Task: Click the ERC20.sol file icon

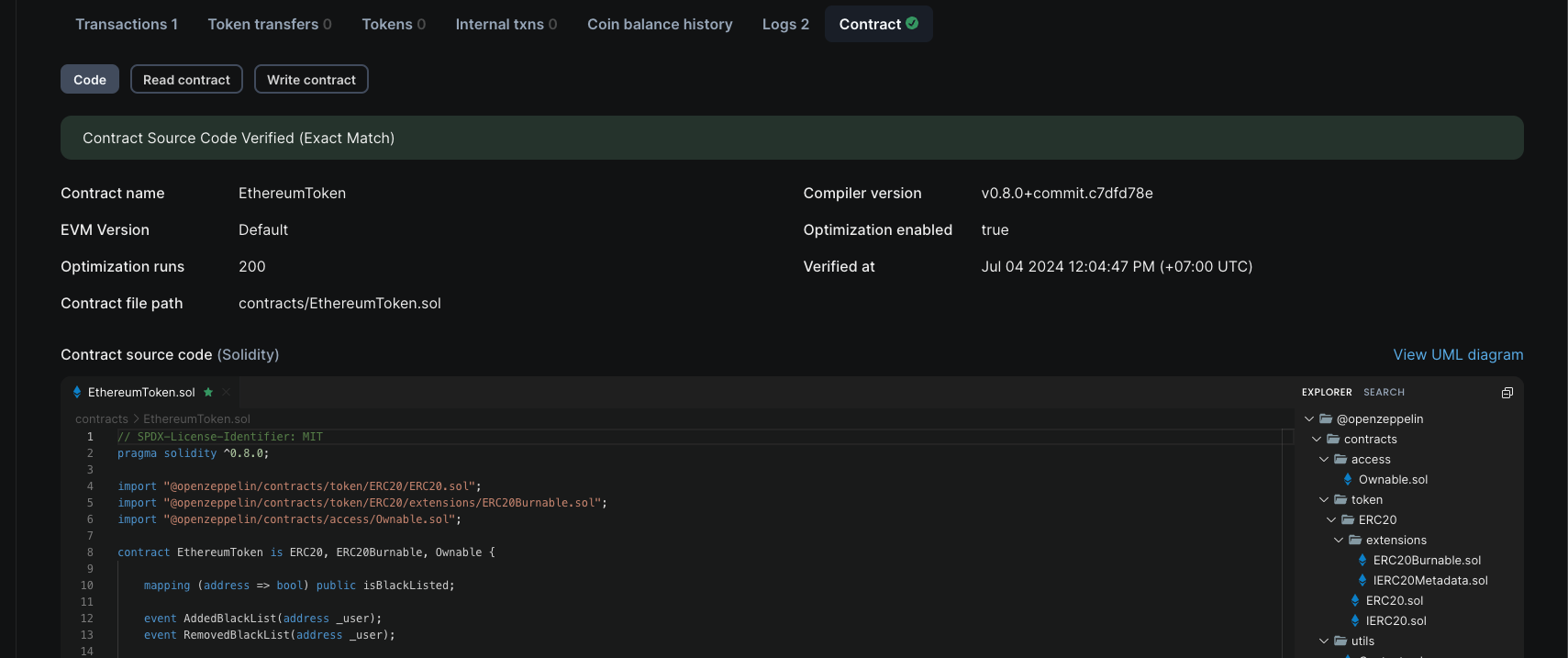Action: (1355, 600)
